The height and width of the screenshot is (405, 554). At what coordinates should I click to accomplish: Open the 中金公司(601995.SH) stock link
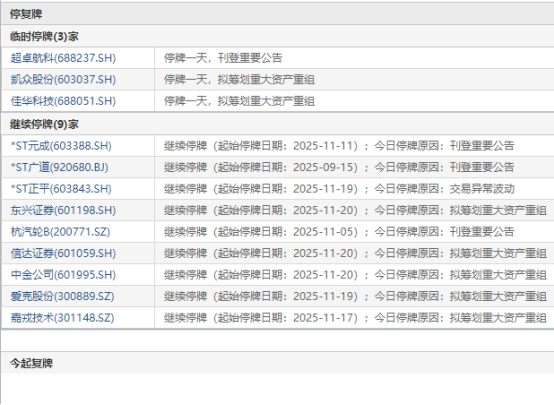(63, 275)
